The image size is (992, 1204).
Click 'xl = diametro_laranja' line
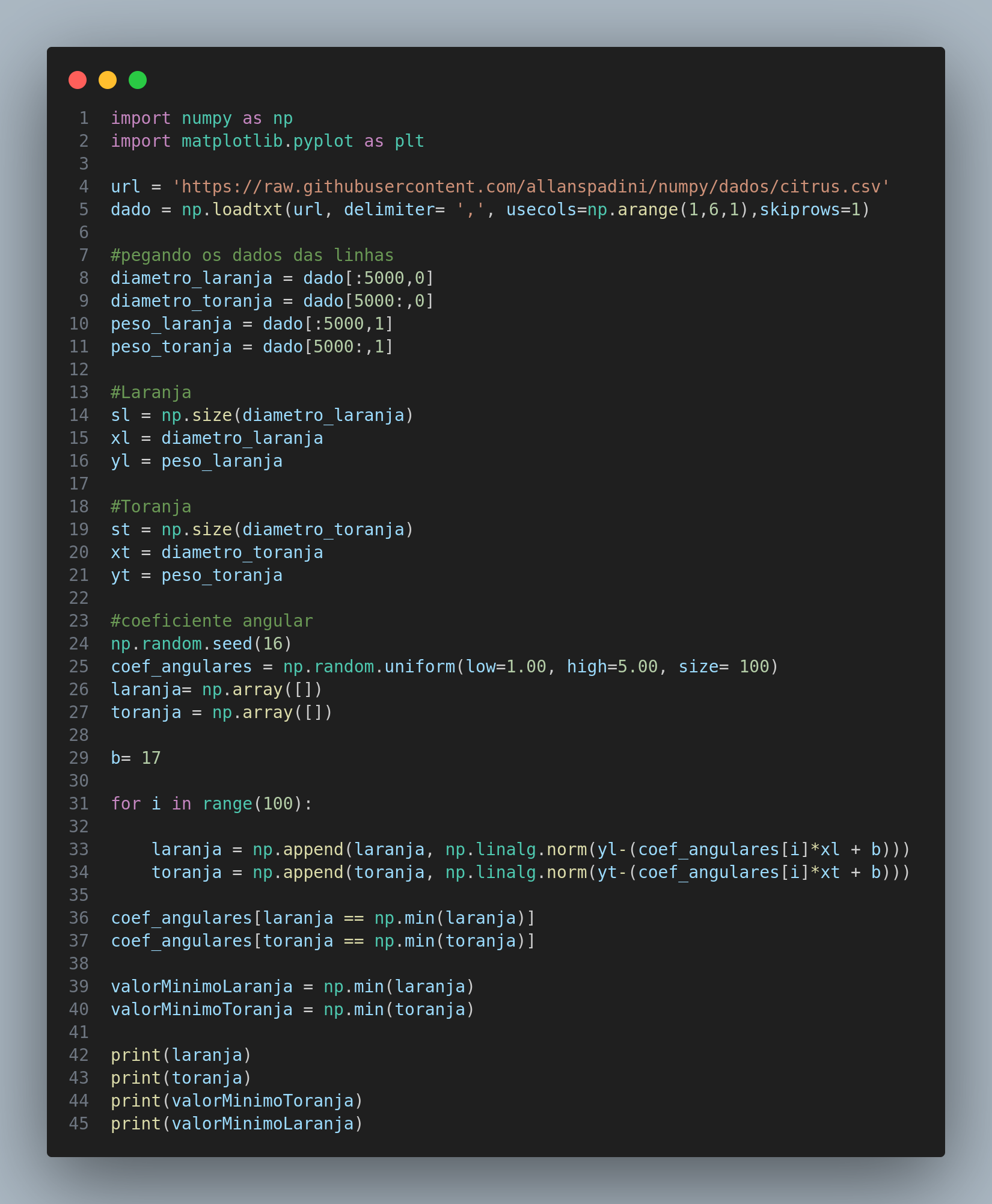coord(217,438)
